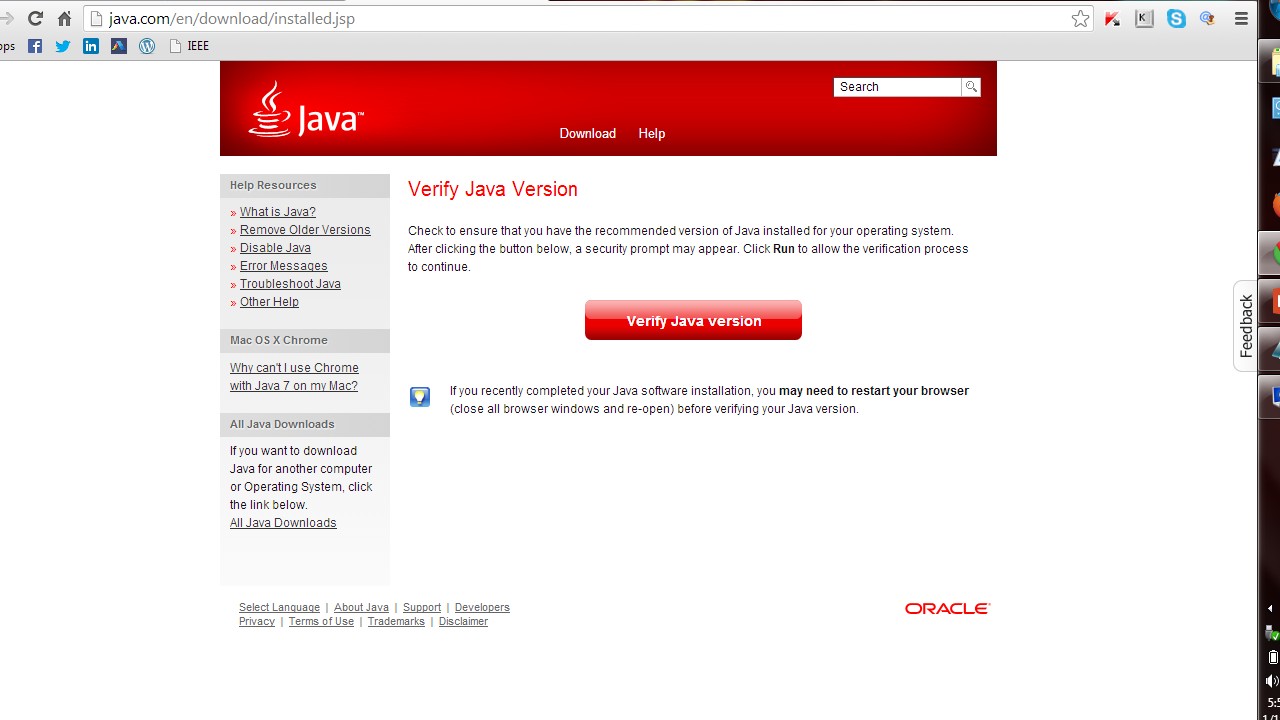The height and width of the screenshot is (720, 1280).
Task: Reload the page with the refresh icon
Action: (x=35, y=19)
